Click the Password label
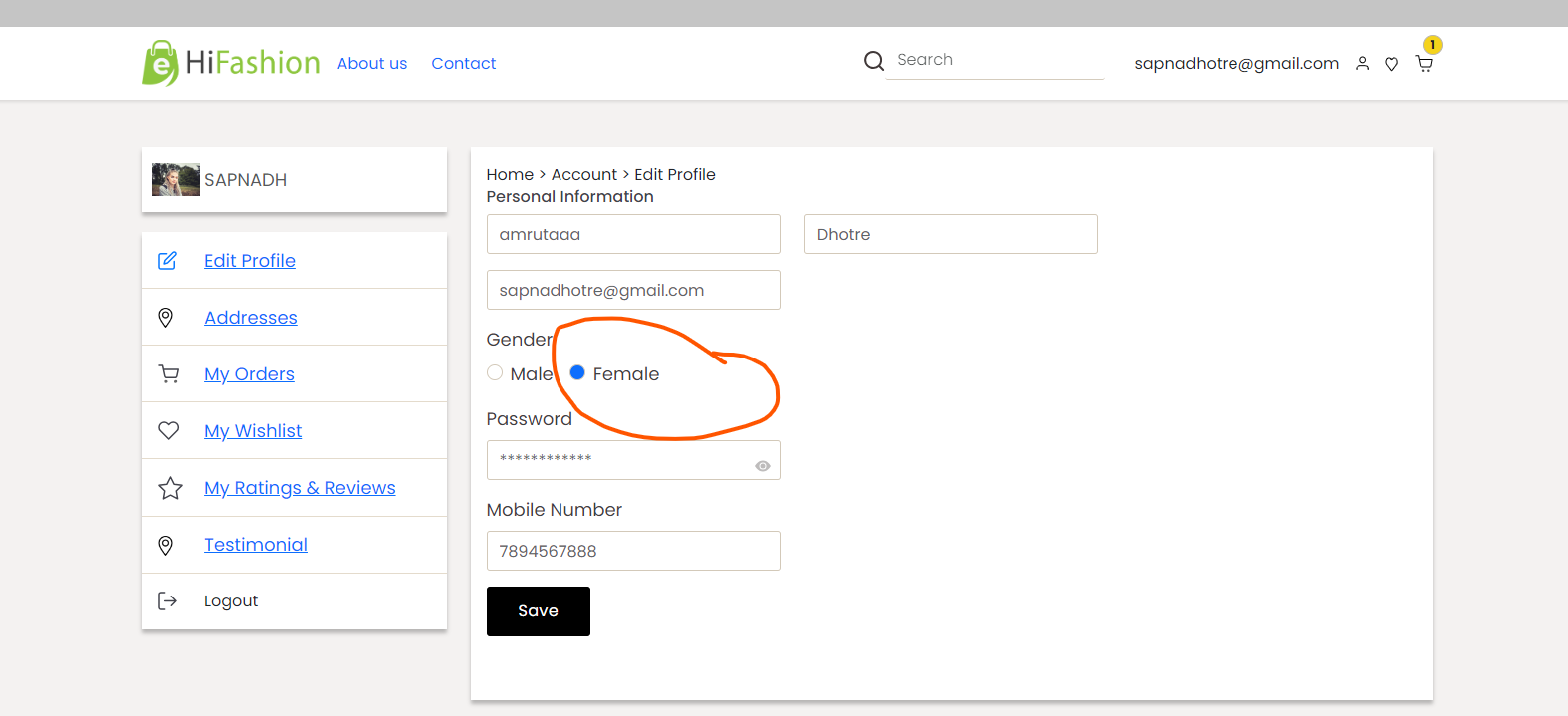 pyautogui.click(x=530, y=419)
